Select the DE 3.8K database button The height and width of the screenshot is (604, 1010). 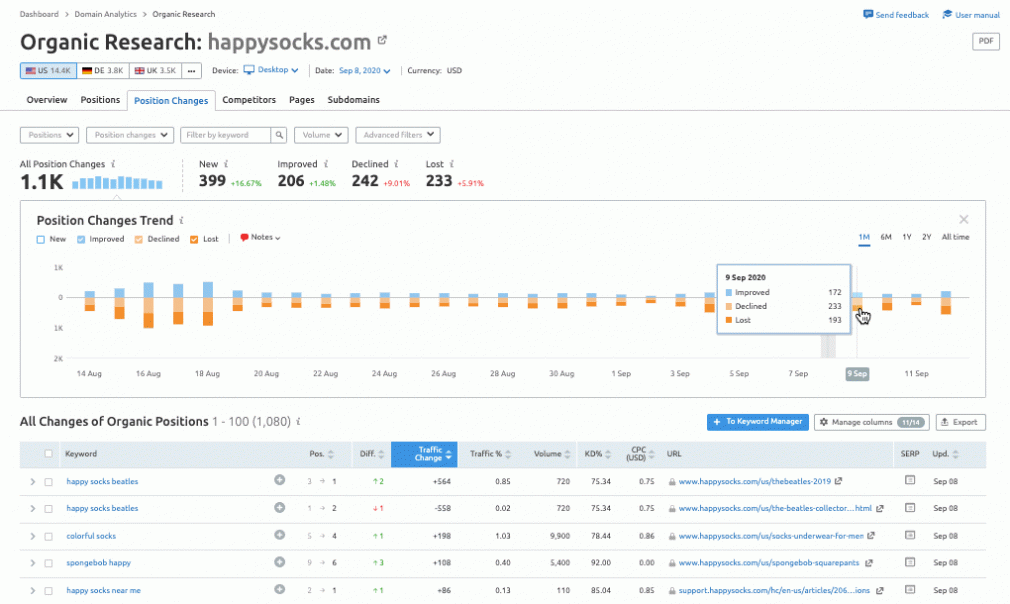coord(102,71)
